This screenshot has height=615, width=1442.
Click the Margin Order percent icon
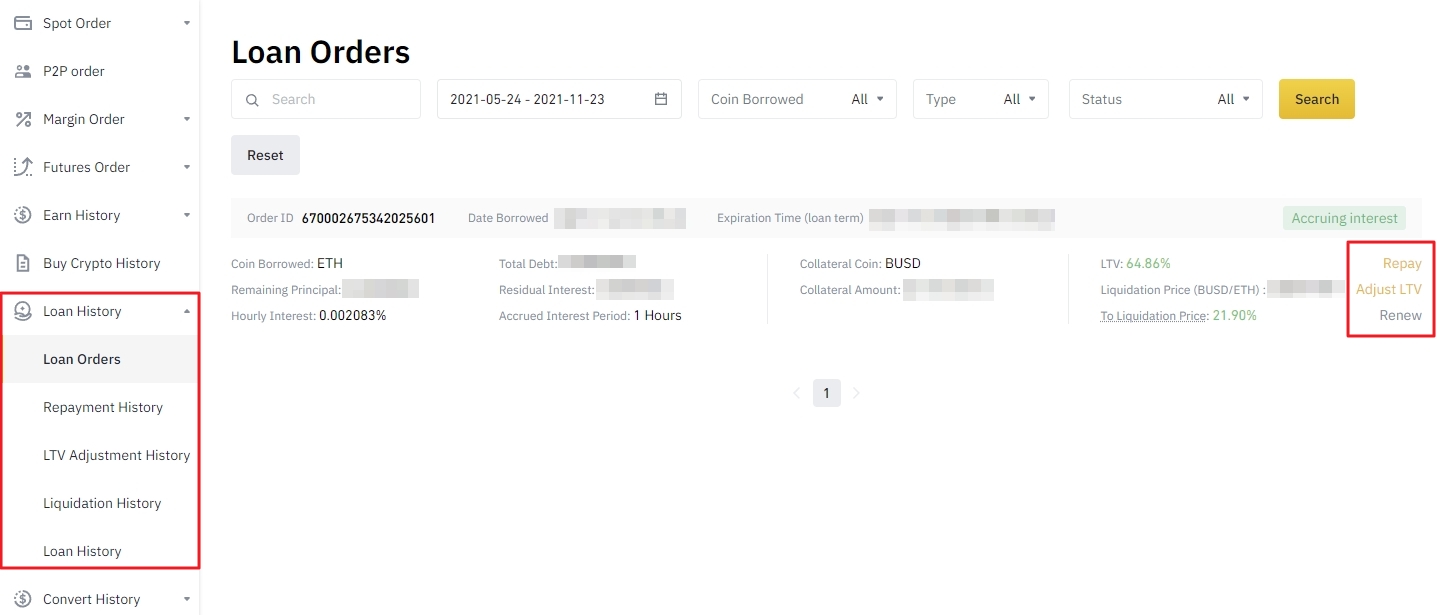(23, 119)
